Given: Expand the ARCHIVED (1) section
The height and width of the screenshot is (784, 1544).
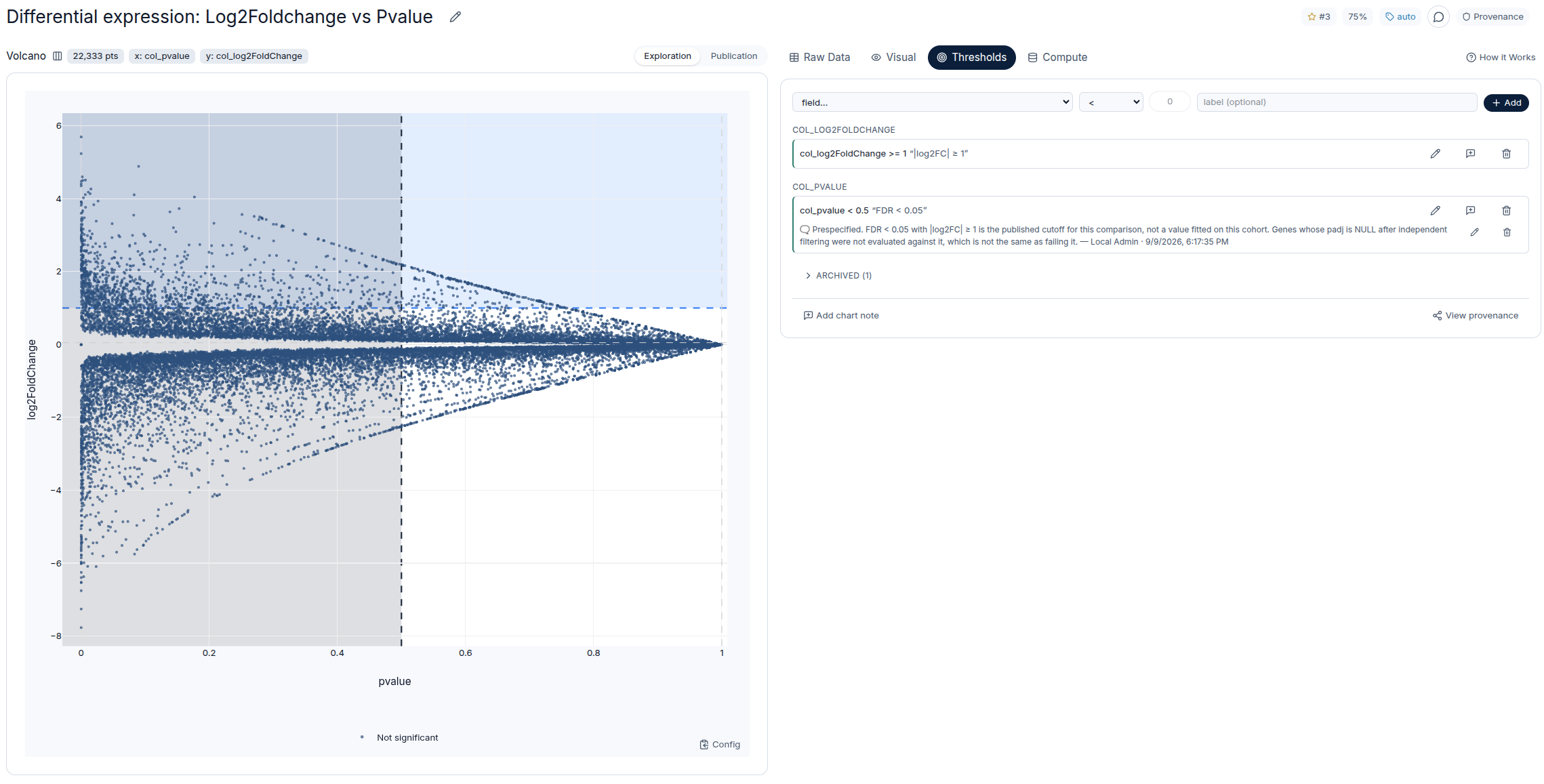Looking at the screenshot, I should 838,276.
